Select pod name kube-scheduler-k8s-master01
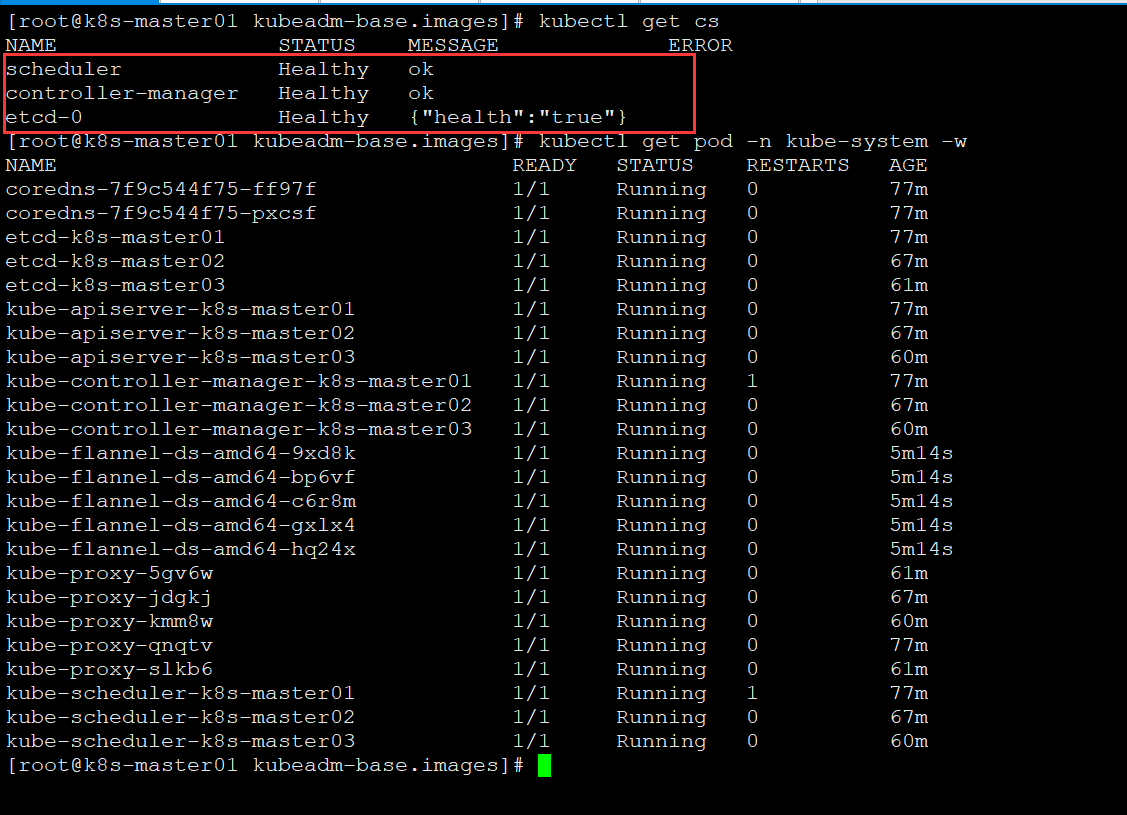 point(180,694)
